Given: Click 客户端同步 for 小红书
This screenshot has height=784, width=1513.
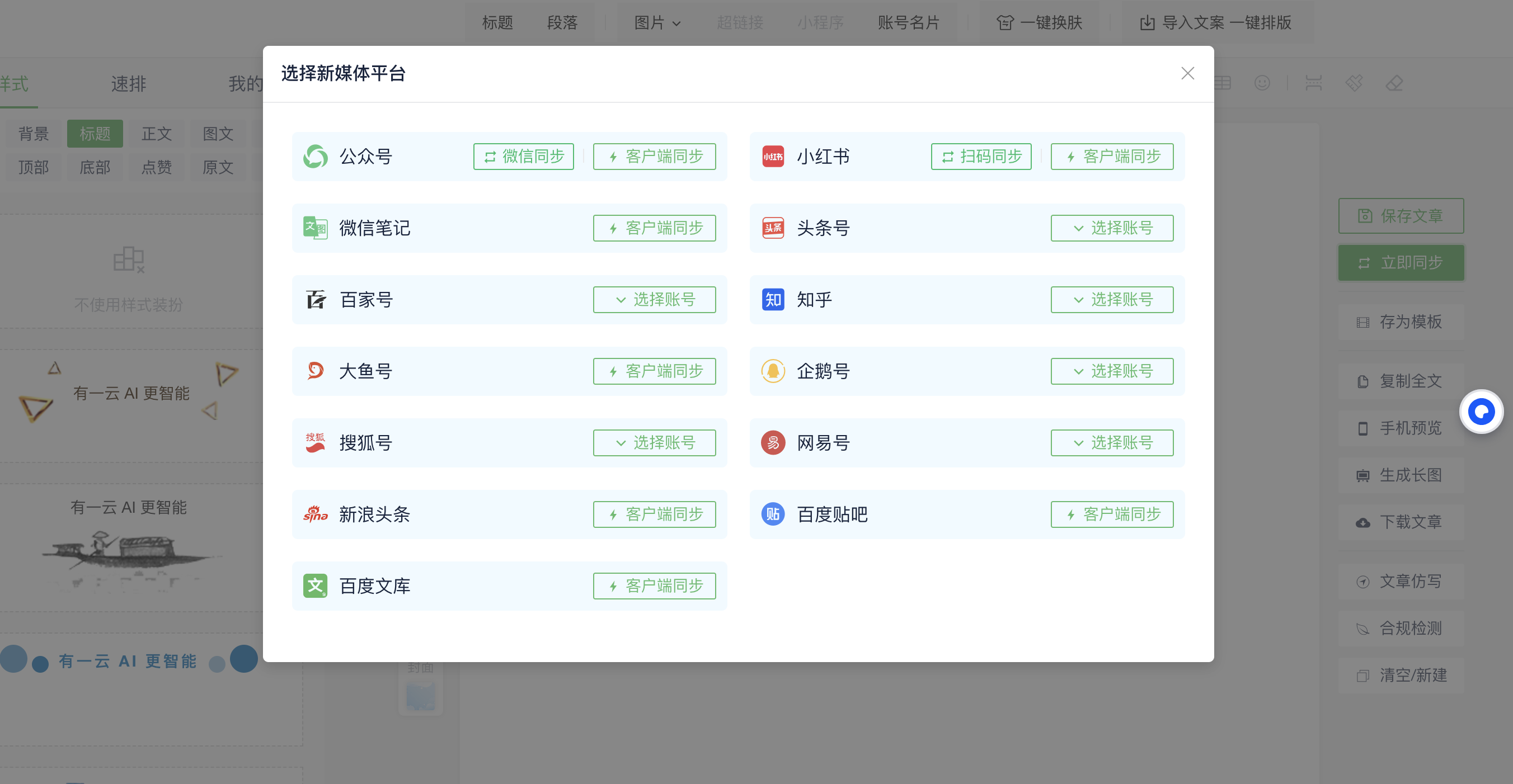Looking at the screenshot, I should tap(1112, 156).
